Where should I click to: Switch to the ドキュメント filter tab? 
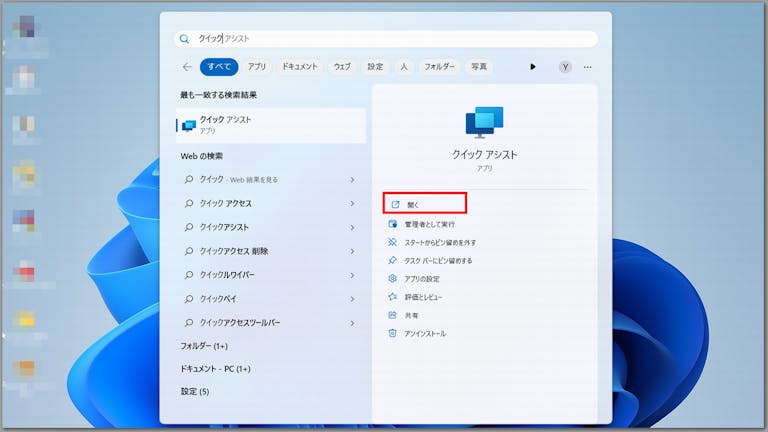point(300,67)
